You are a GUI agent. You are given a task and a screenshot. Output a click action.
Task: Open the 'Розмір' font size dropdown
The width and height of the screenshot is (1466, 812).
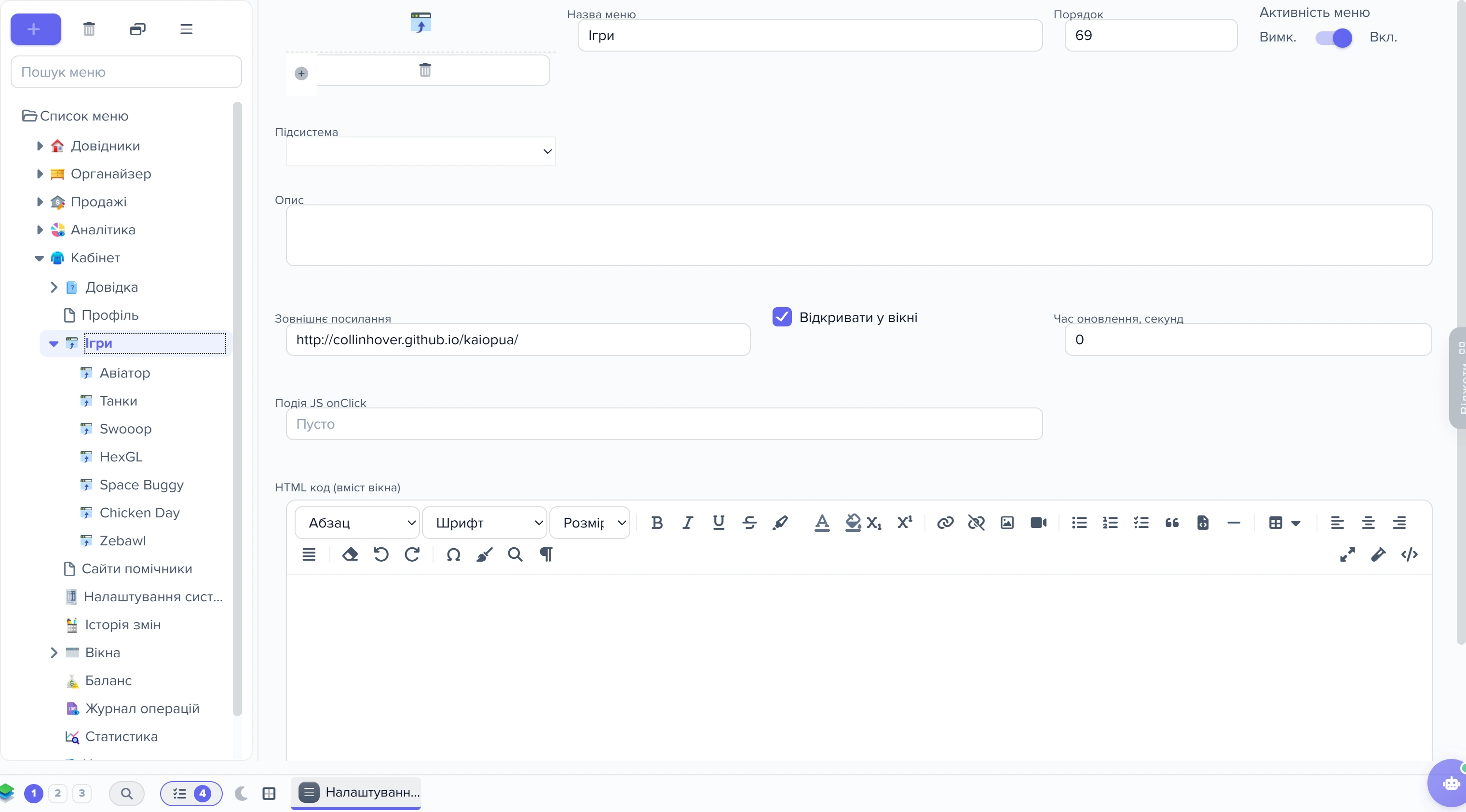(590, 522)
